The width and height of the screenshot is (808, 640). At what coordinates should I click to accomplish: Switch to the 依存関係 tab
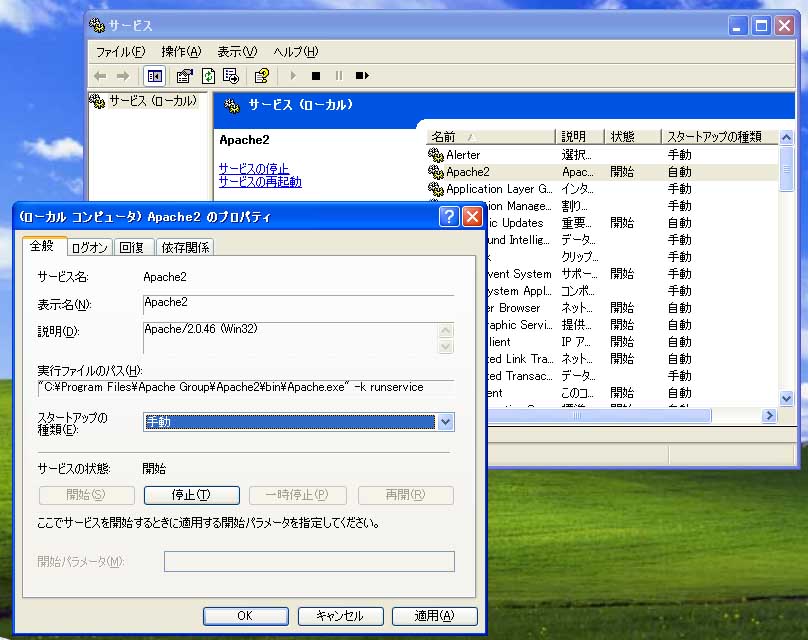186,247
